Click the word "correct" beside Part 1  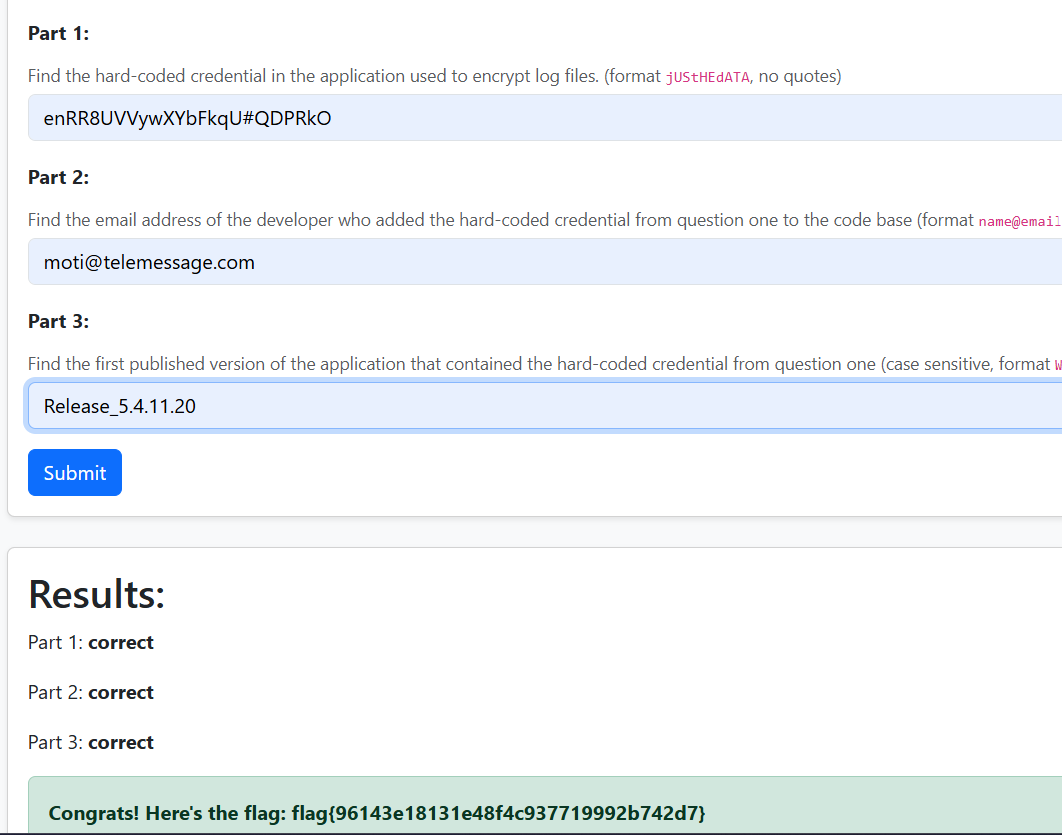(x=121, y=643)
